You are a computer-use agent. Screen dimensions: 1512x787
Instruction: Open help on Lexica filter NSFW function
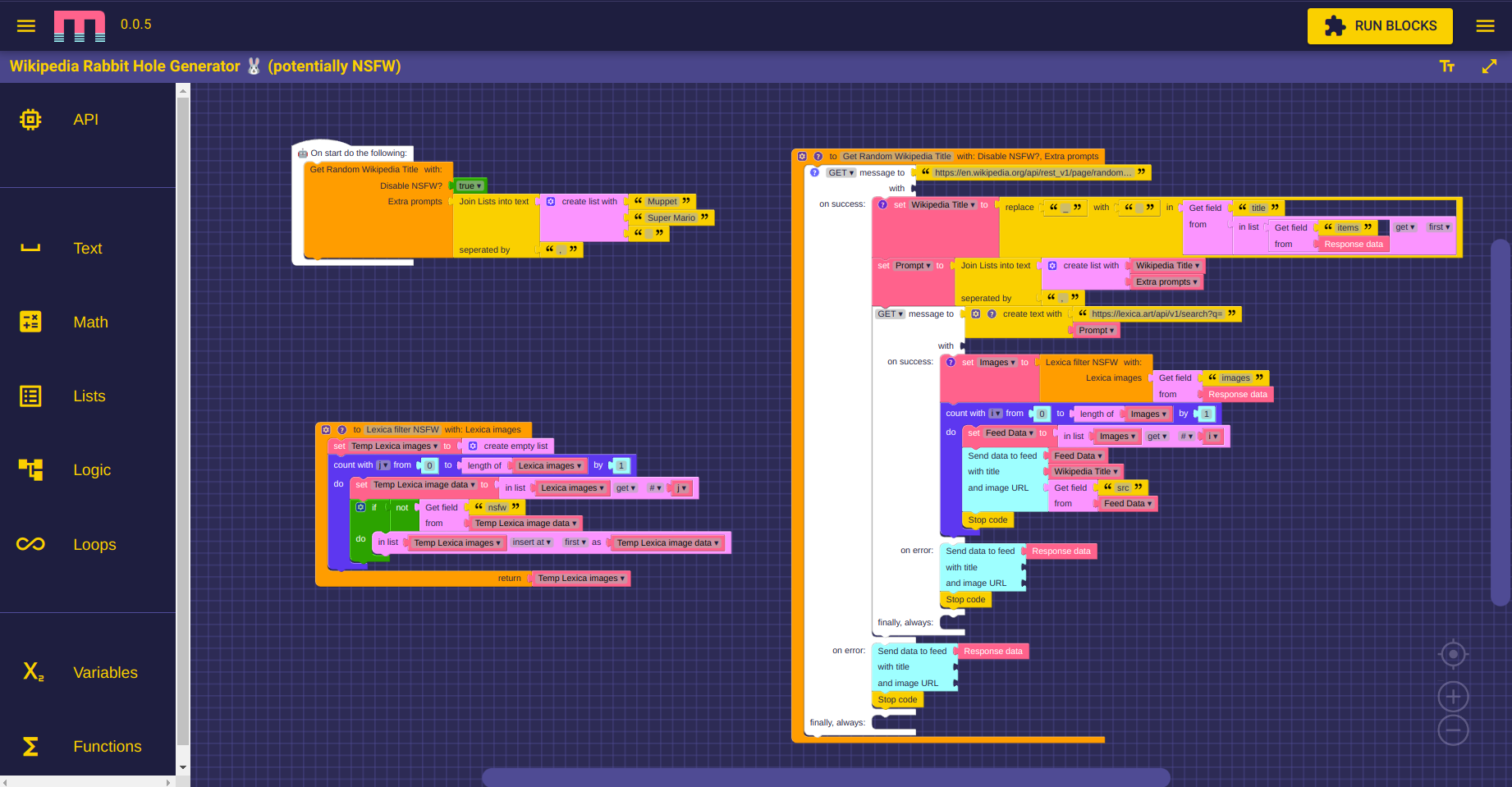341,429
